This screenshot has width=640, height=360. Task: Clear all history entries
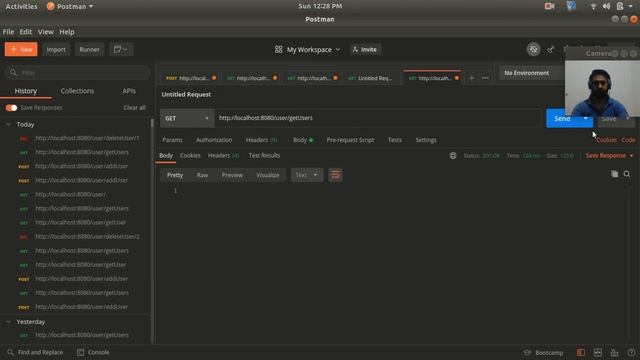tap(135, 108)
